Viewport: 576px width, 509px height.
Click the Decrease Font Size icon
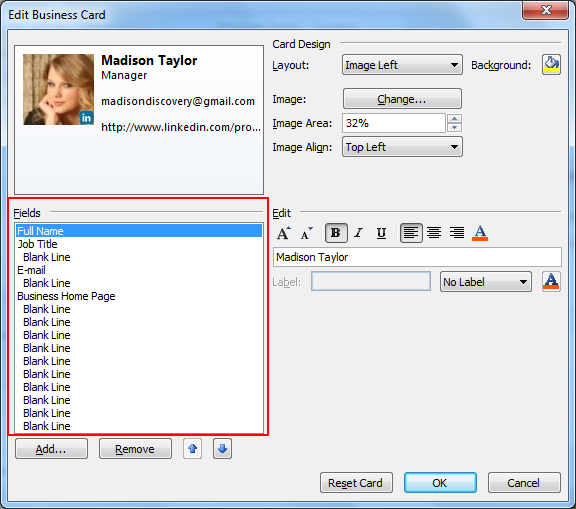(x=306, y=233)
